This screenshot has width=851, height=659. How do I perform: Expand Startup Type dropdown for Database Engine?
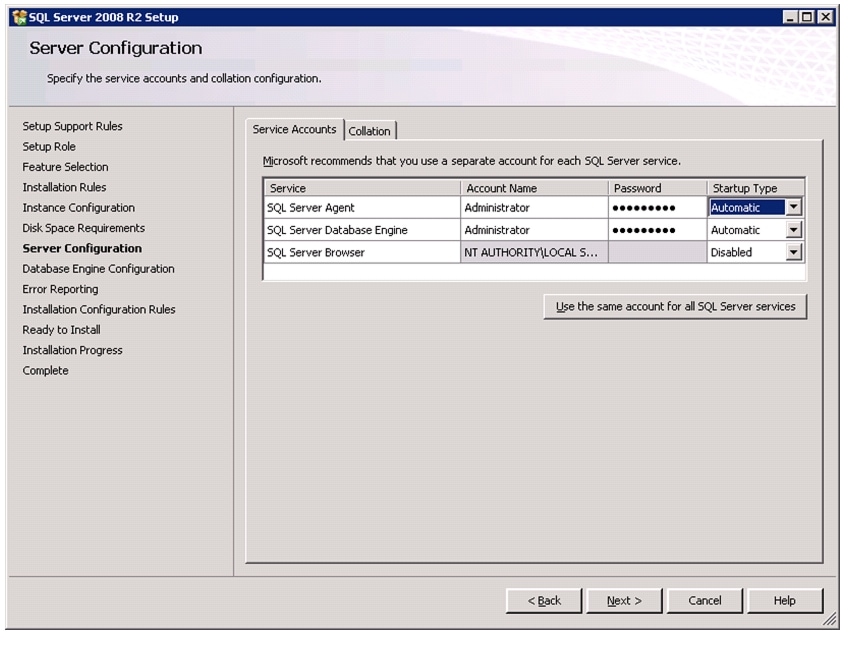click(794, 230)
